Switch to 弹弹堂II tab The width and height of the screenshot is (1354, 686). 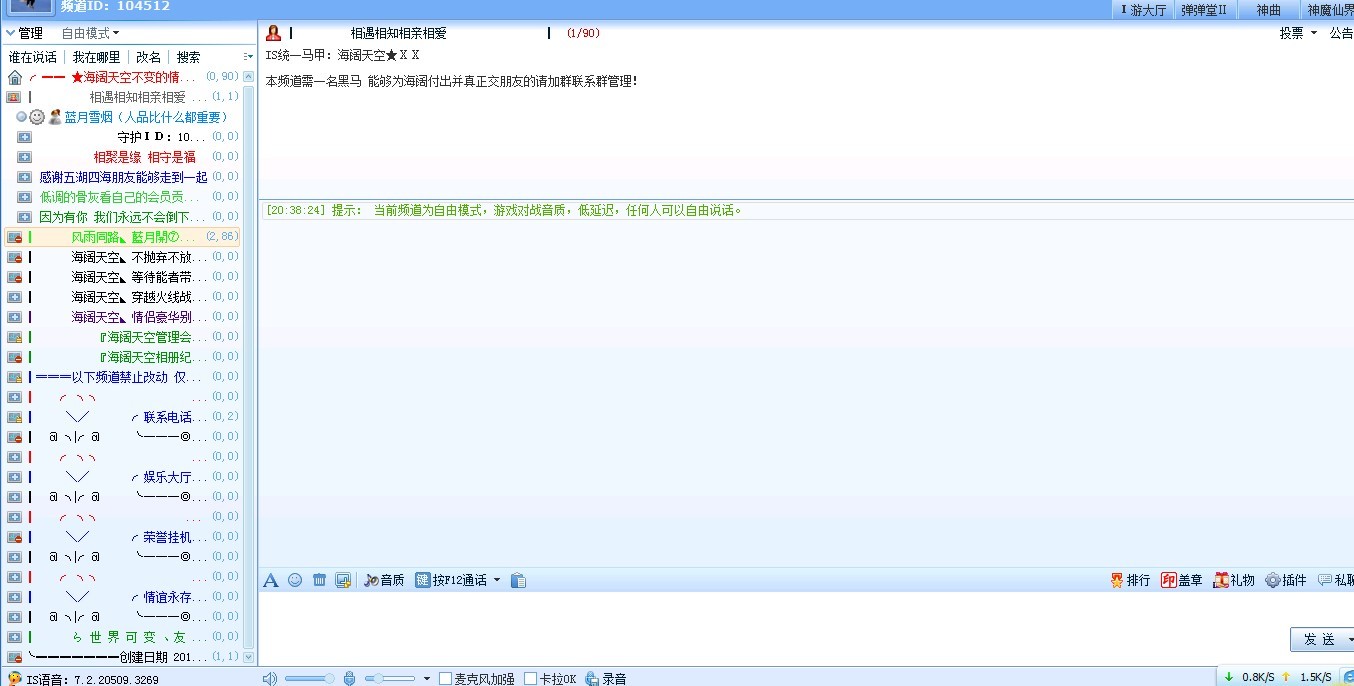click(x=1203, y=10)
